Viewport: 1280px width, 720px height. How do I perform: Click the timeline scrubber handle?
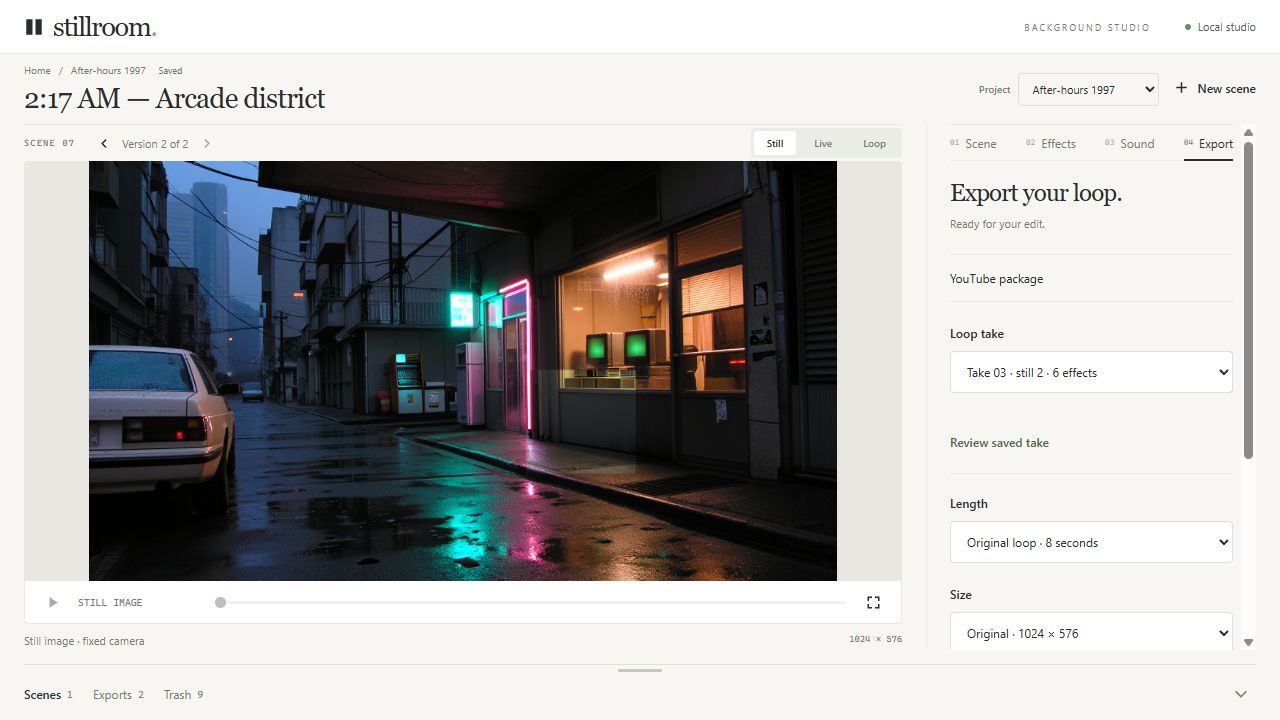click(x=220, y=602)
